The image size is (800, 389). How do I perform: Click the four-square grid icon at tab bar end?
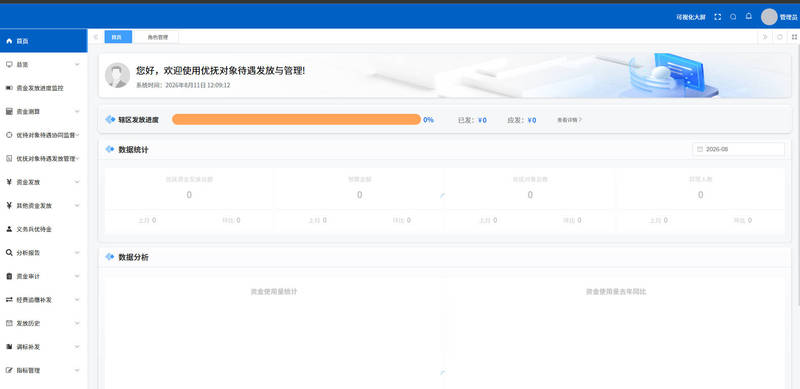tap(794, 37)
